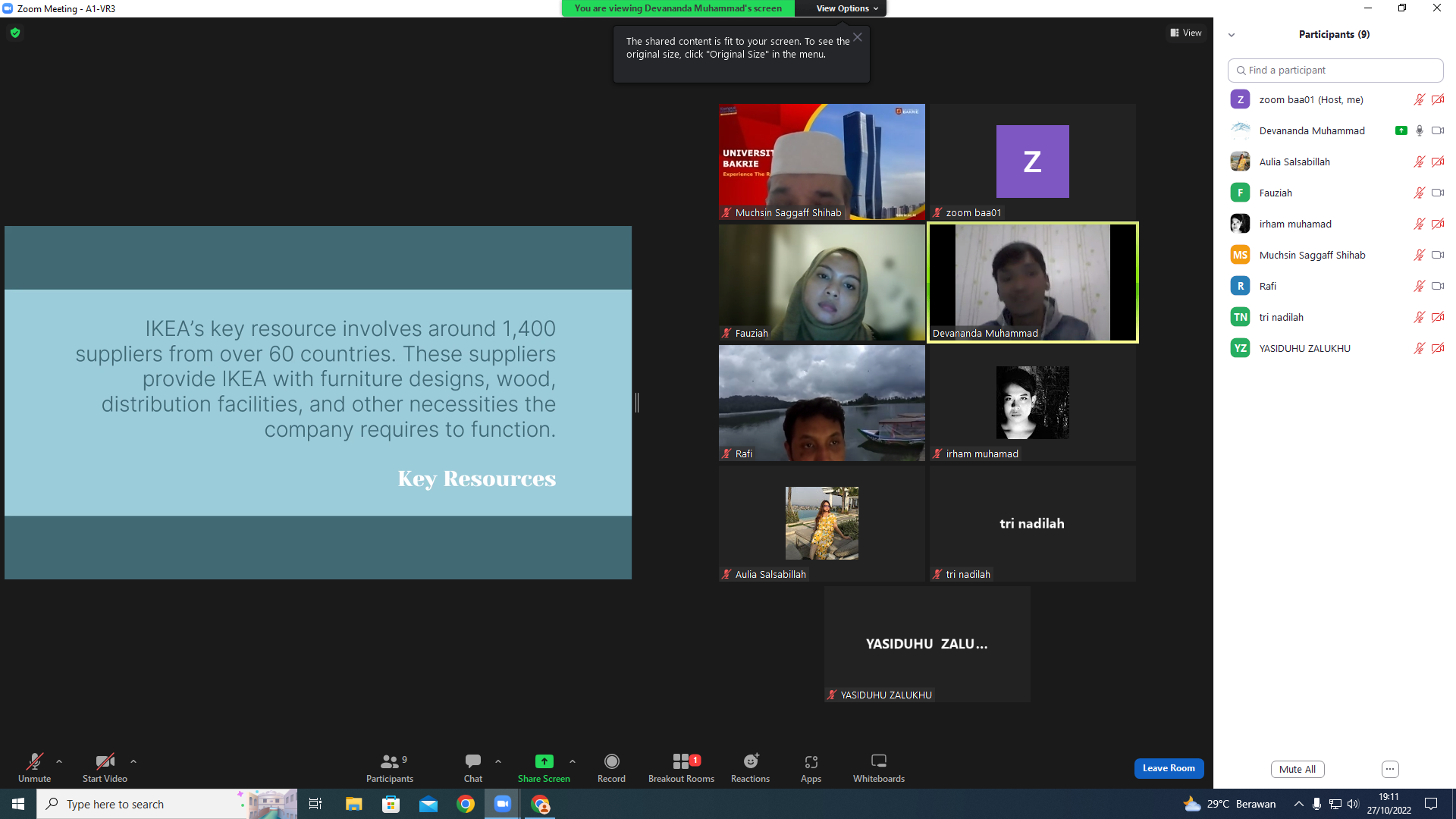Start recording with the Record button
The width and height of the screenshot is (1456, 819).
tap(611, 767)
